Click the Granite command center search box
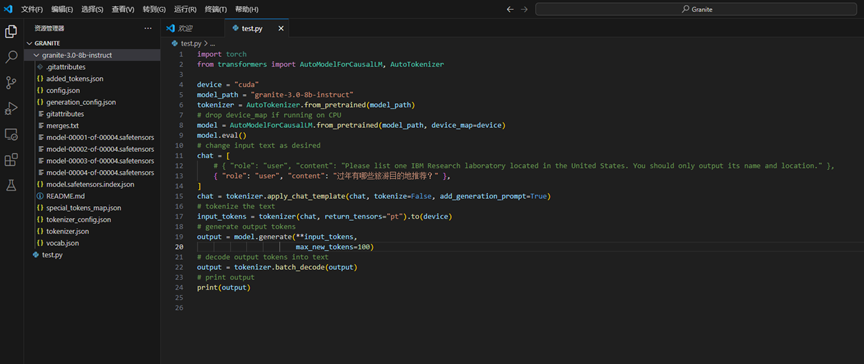Image resolution: width=864 pixels, height=364 pixels. pos(696,9)
